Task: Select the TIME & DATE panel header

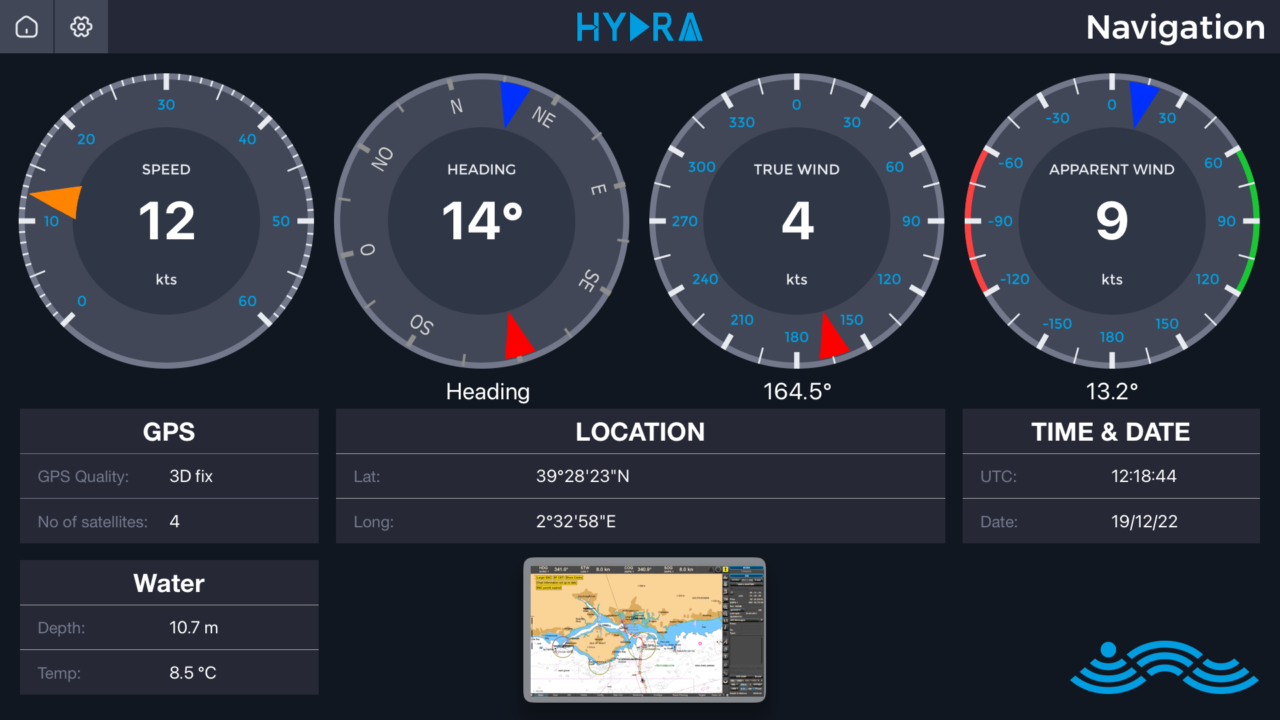Action: click(1111, 431)
